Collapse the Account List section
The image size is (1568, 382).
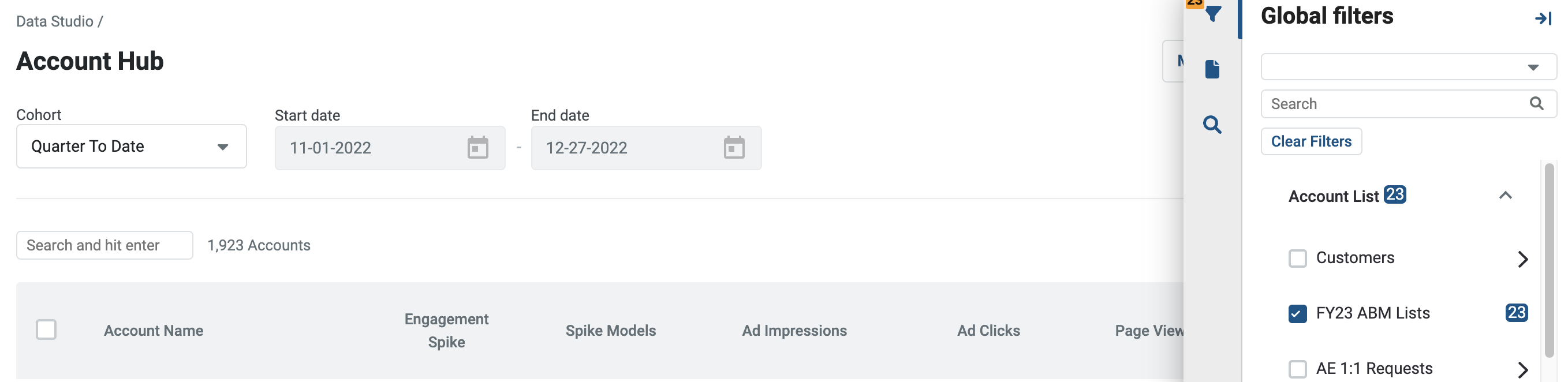1504,195
